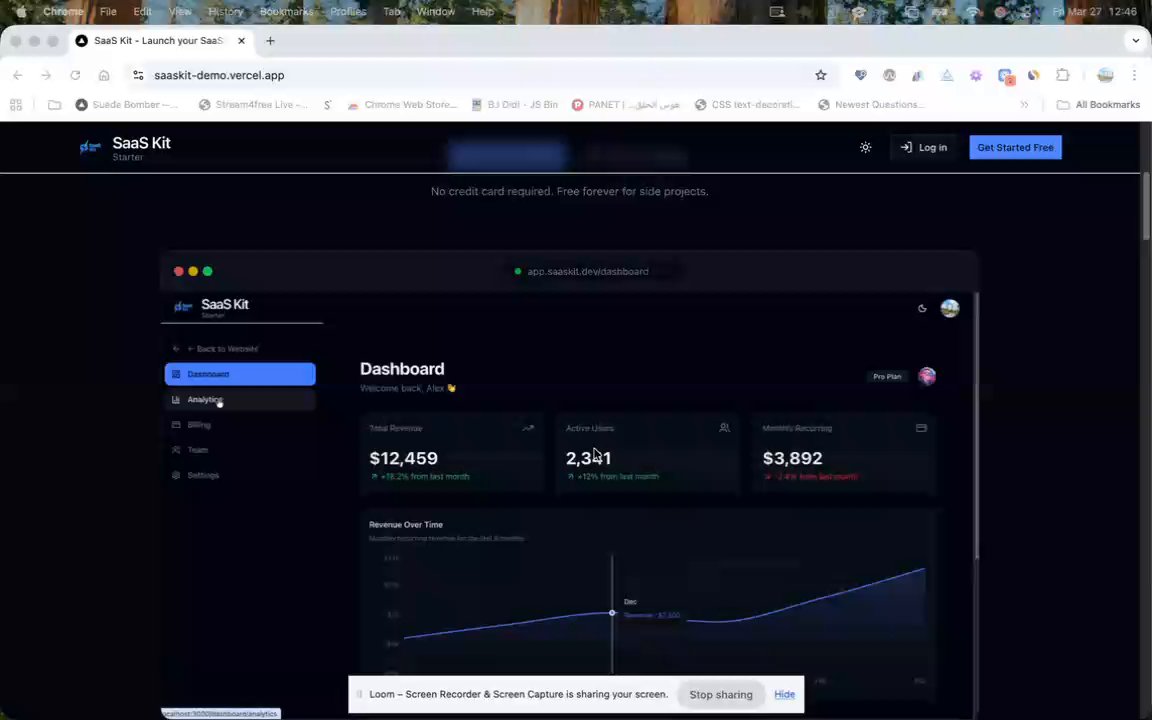The height and width of the screenshot is (720, 1152).
Task: Open the Apple menu
Action: pos(21,12)
